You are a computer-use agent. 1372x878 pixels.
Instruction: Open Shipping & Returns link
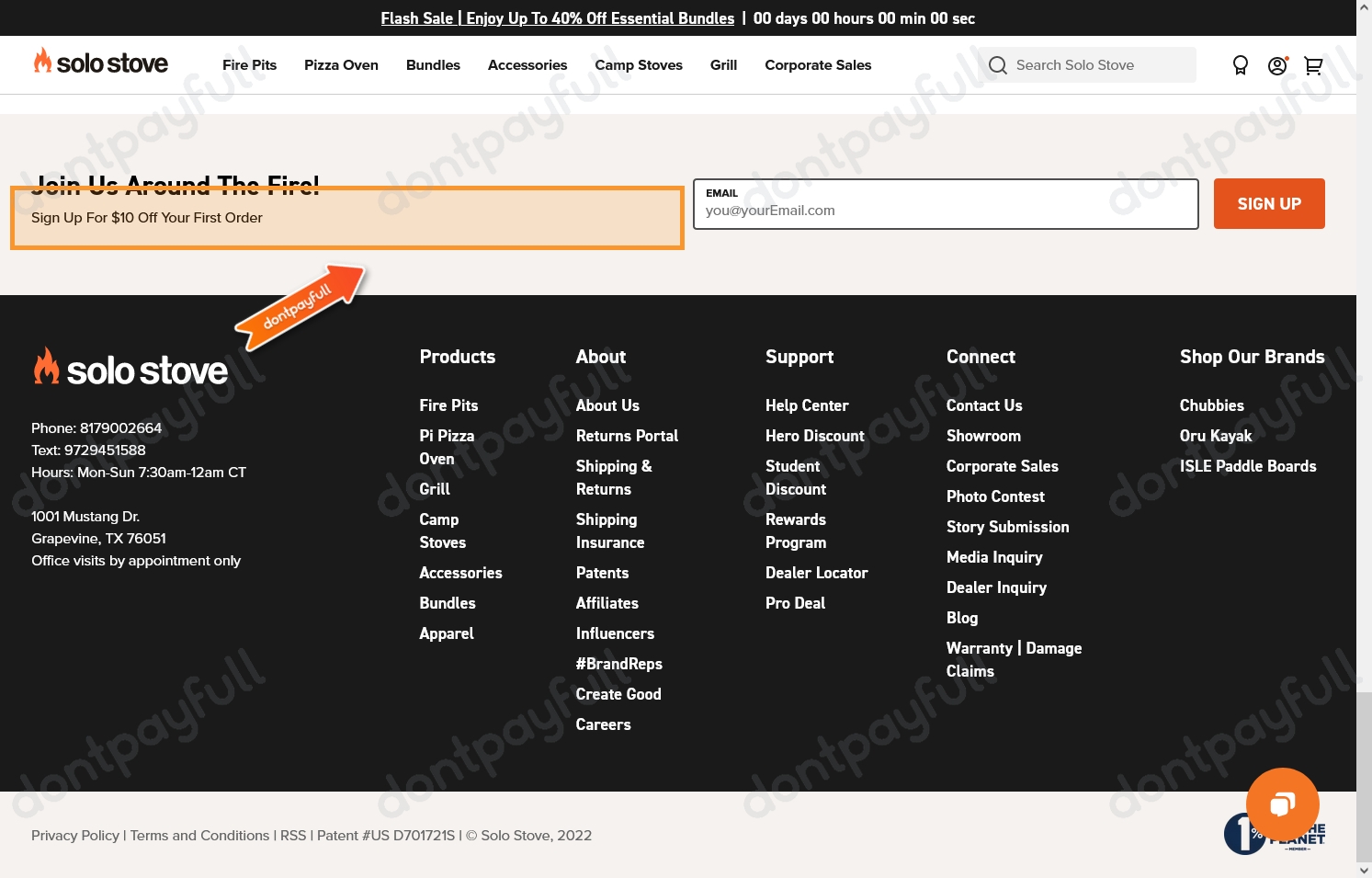point(614,477)
